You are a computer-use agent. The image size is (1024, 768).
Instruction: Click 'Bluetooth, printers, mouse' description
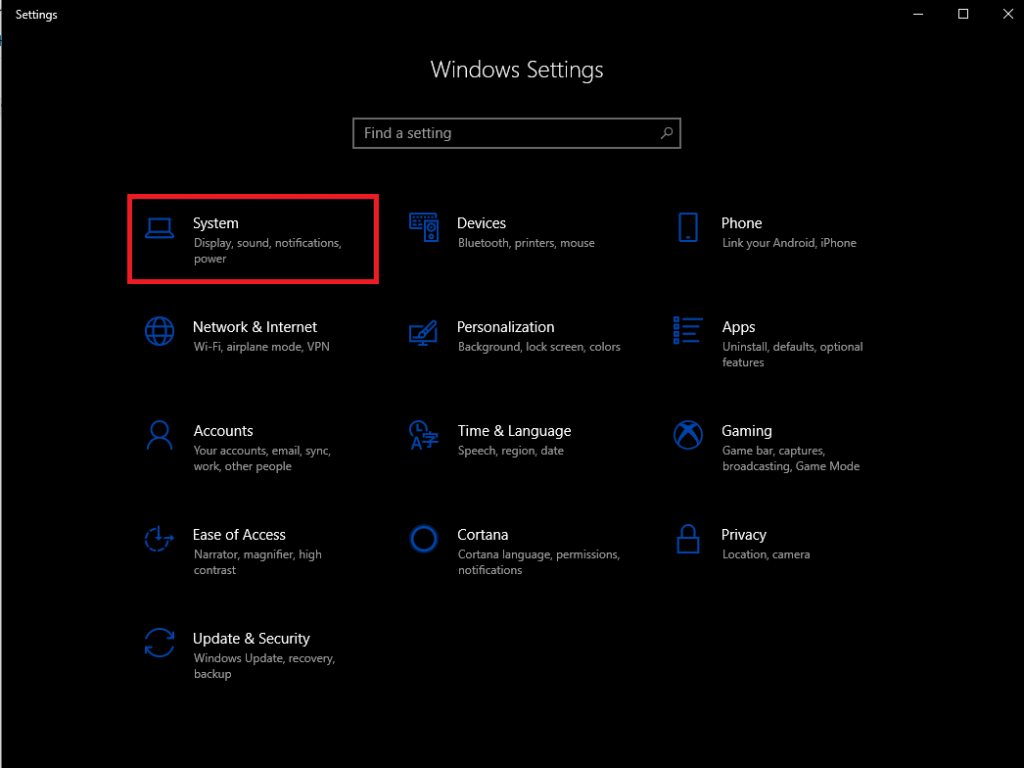click(526, 243)
